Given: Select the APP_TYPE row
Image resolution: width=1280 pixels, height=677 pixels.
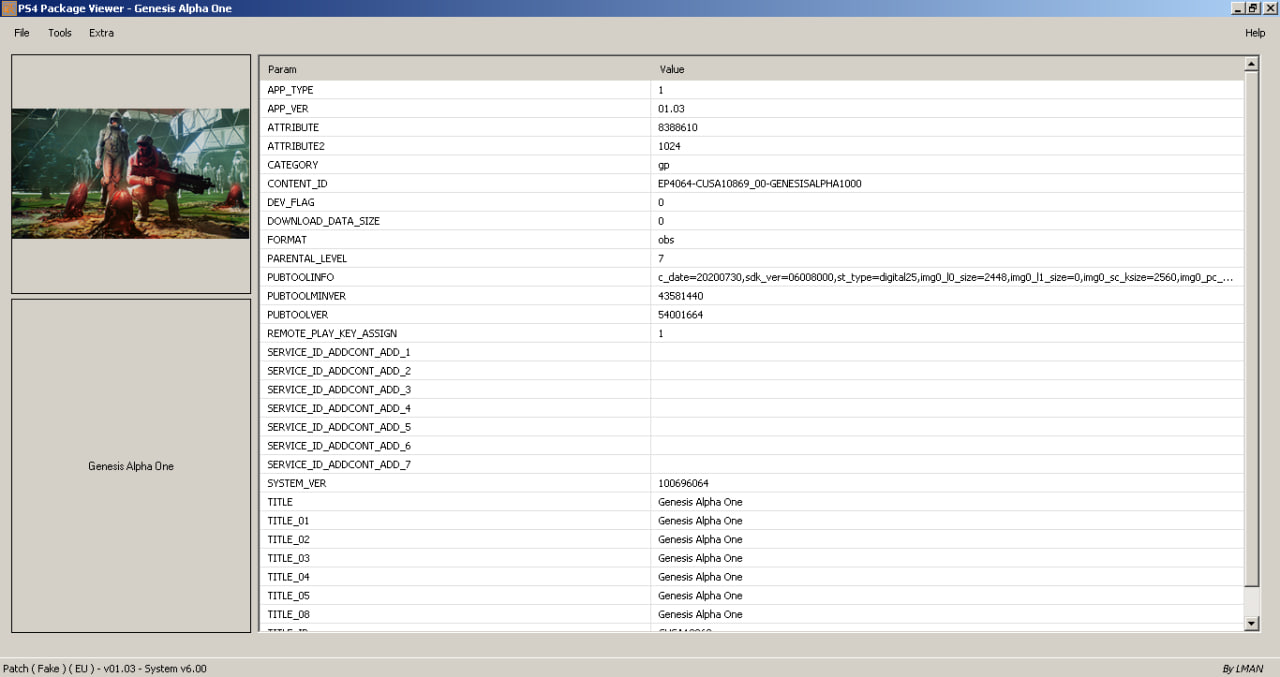Looking at the screenshot, I should pyautogui.click(x=751, y=90).
